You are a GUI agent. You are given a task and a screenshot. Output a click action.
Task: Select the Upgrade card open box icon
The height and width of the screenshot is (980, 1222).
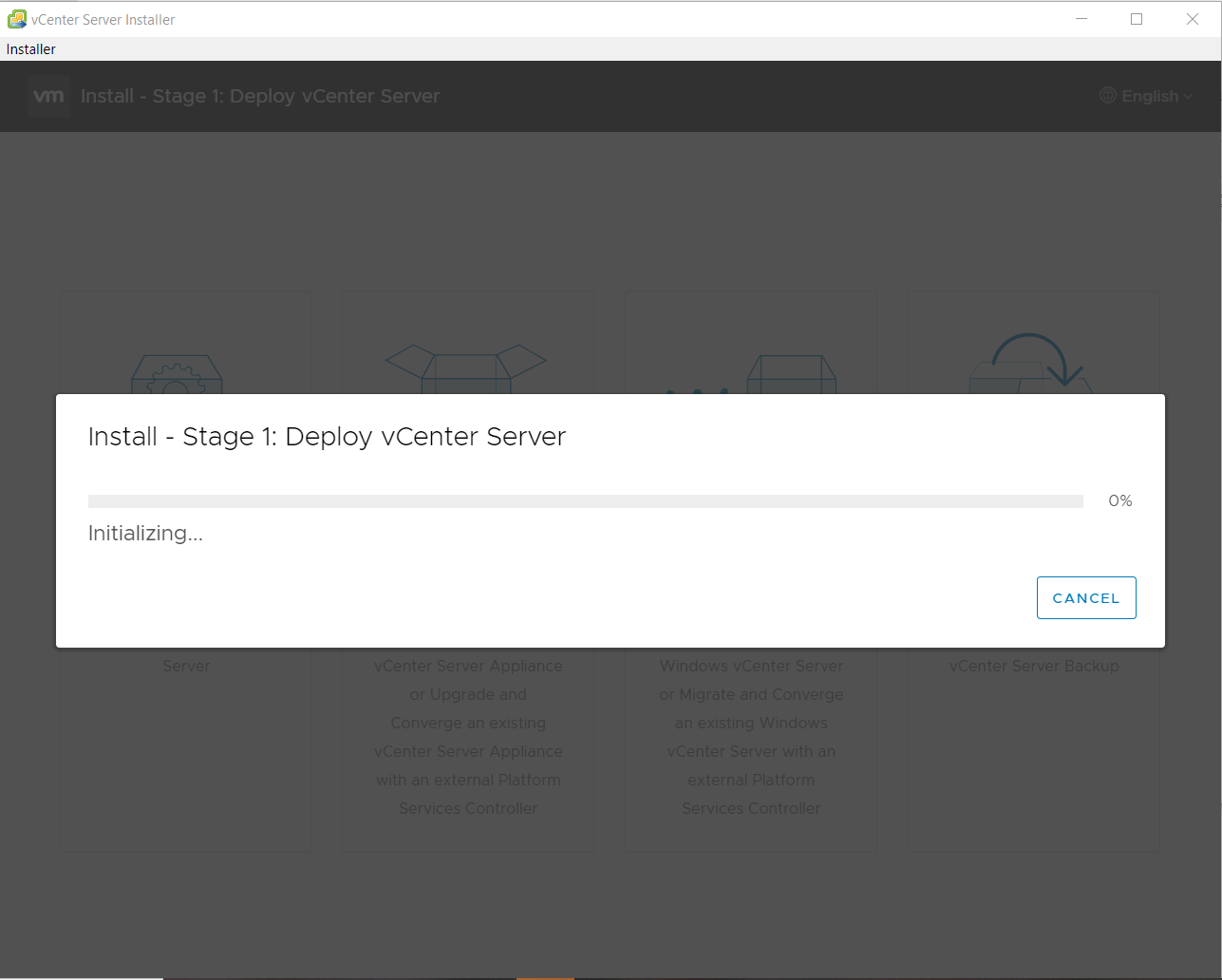point(465,368)
